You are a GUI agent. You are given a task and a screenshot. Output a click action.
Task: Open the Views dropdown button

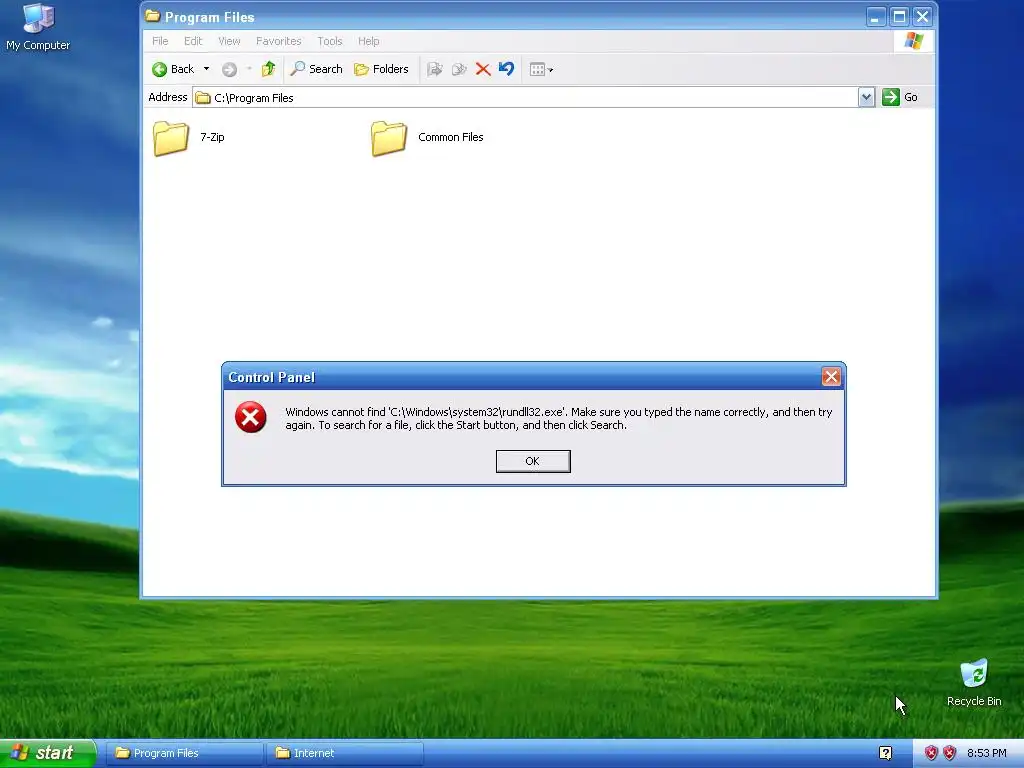[541, 69]
